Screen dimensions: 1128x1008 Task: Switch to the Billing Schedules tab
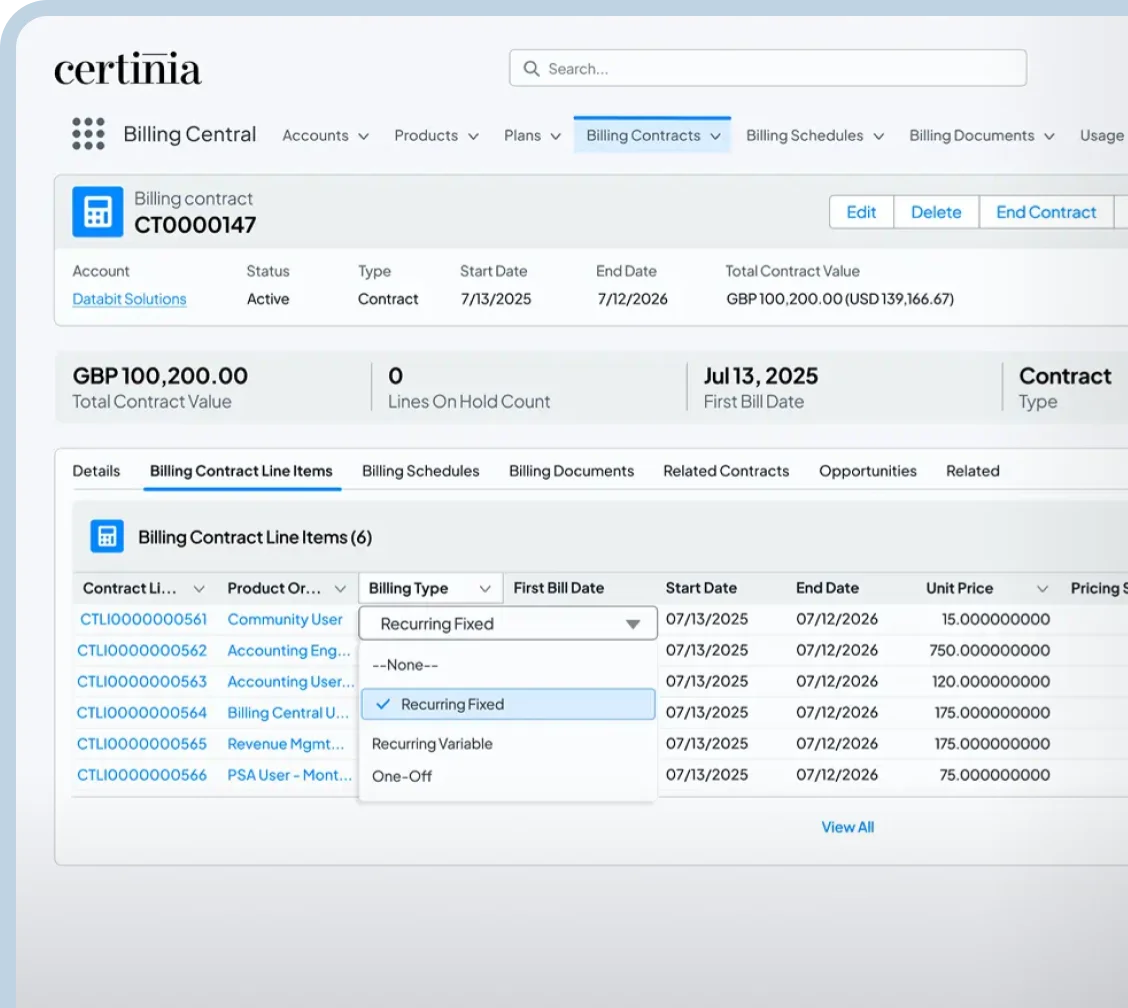pyautogui.click(x=420, y=471)
